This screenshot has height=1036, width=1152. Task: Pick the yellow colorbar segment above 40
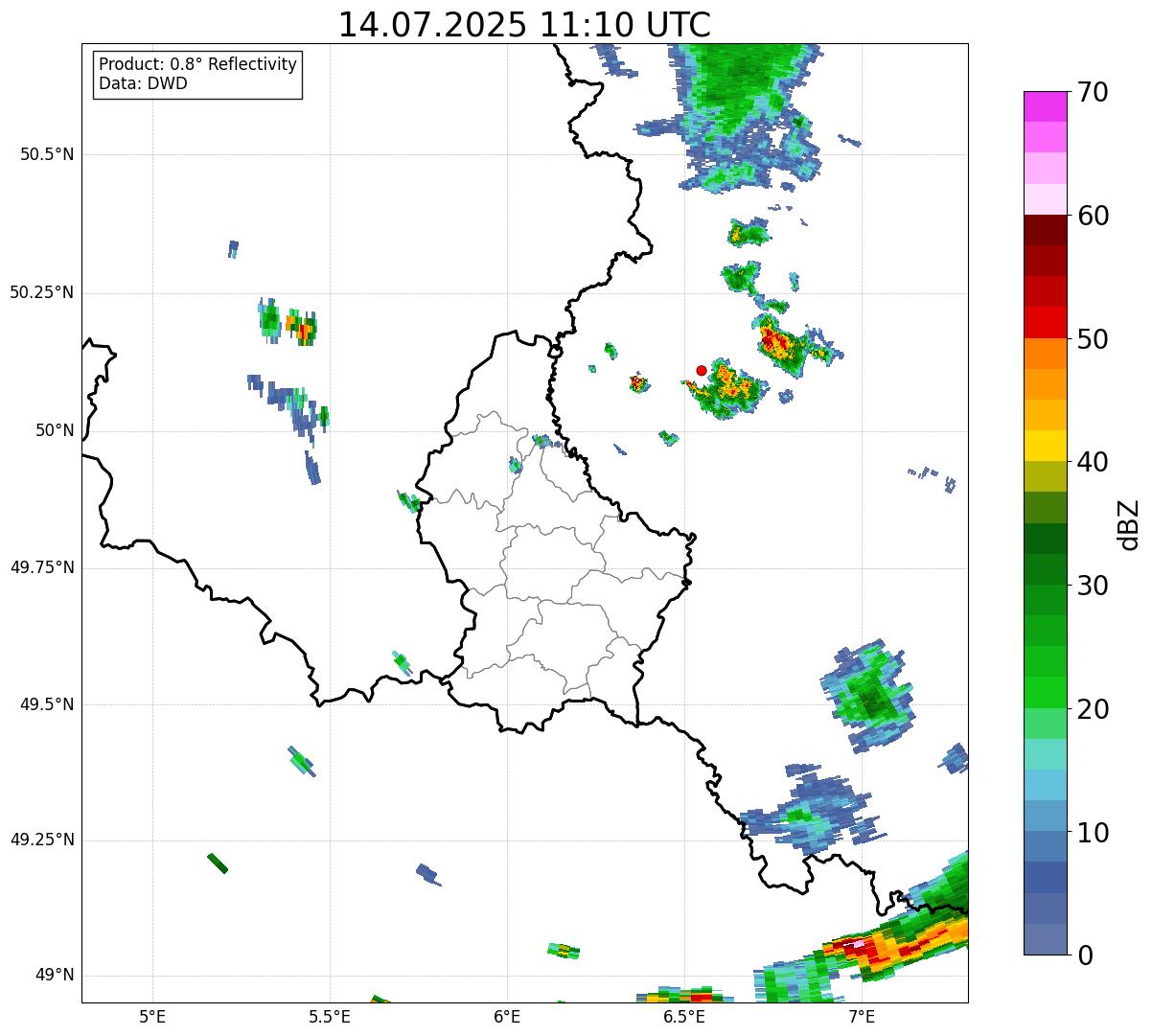tap(1045, 447)
